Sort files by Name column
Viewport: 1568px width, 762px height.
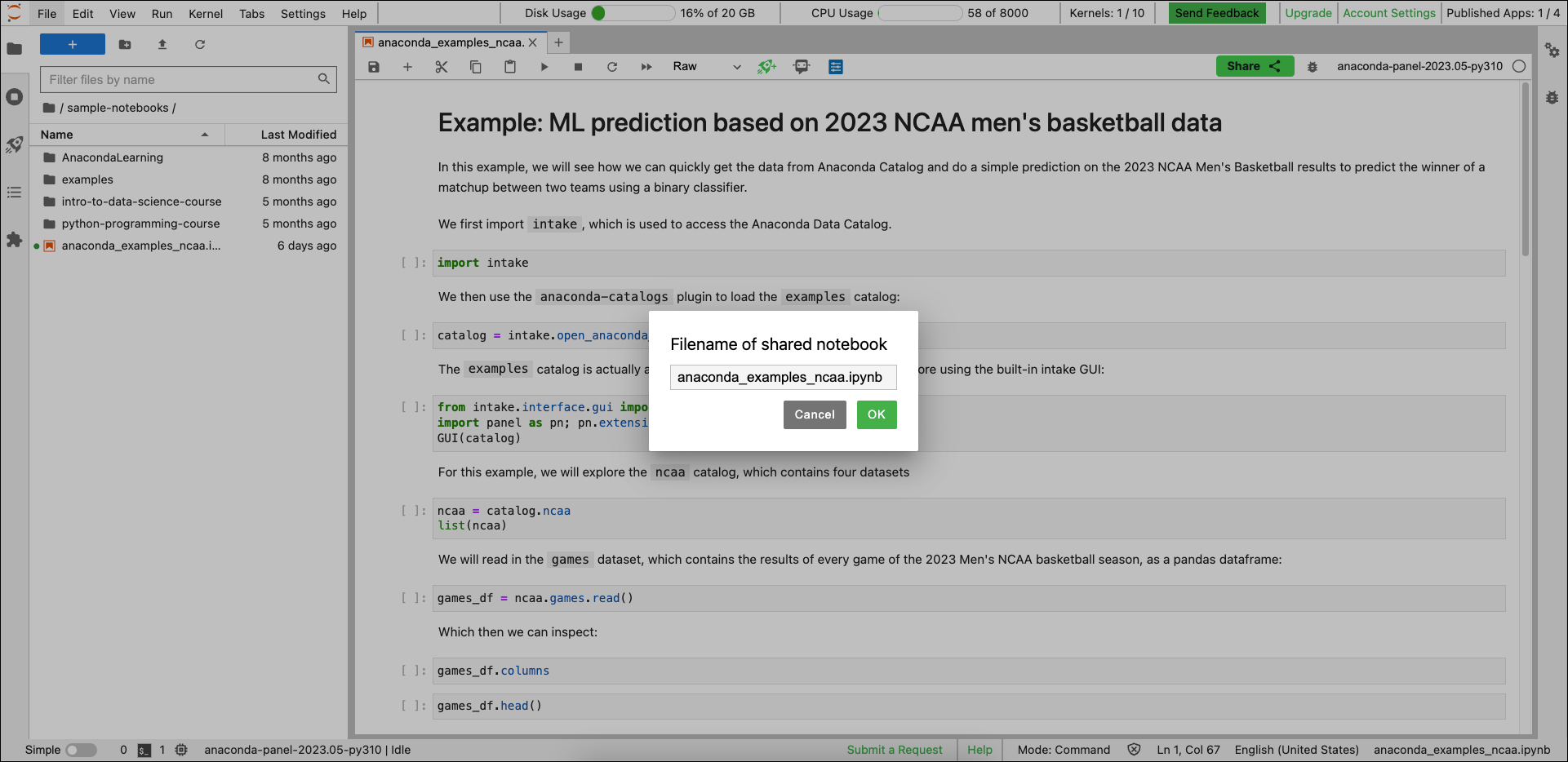125,135
